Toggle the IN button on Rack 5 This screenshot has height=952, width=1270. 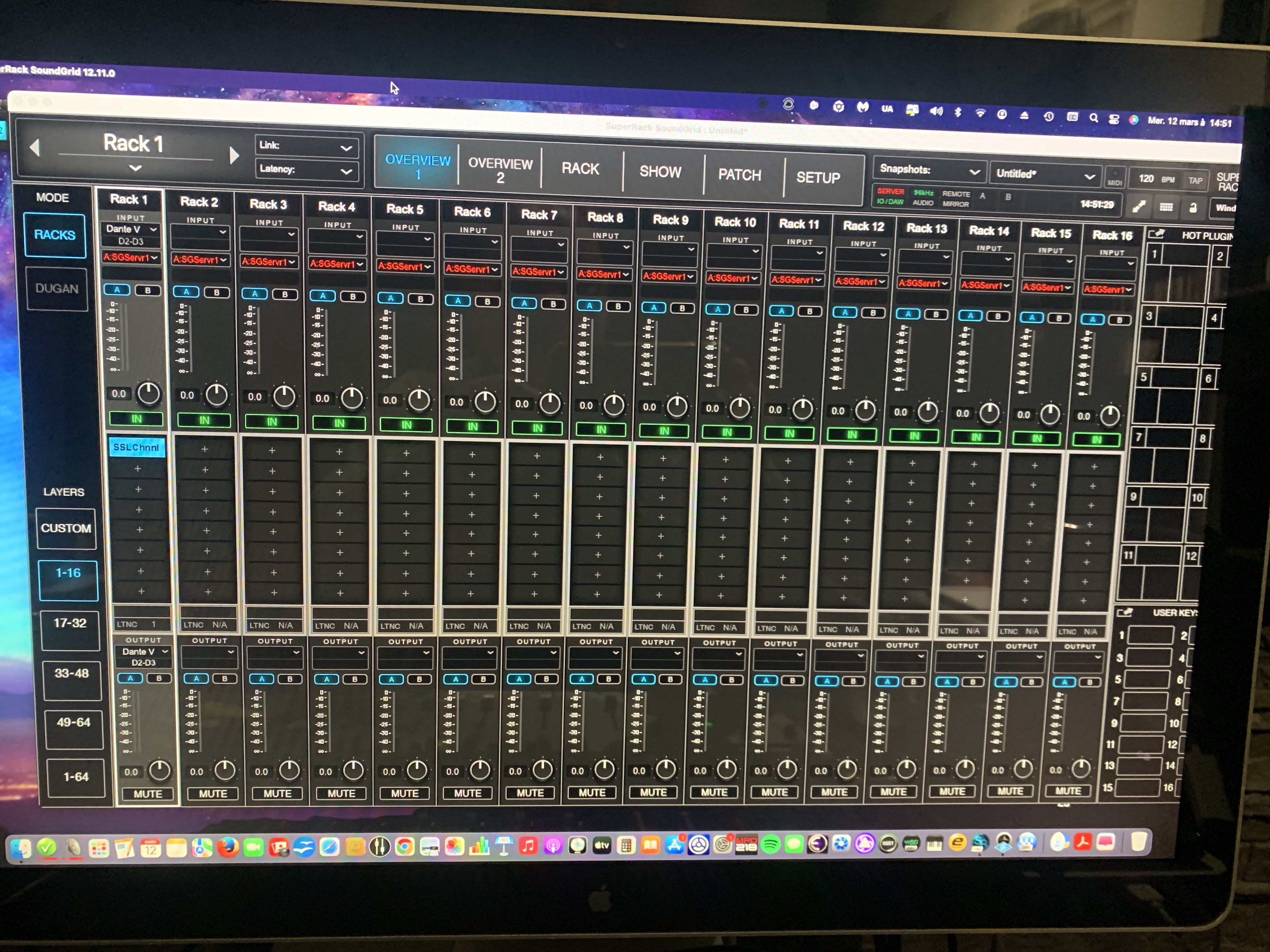coord(407,425)
